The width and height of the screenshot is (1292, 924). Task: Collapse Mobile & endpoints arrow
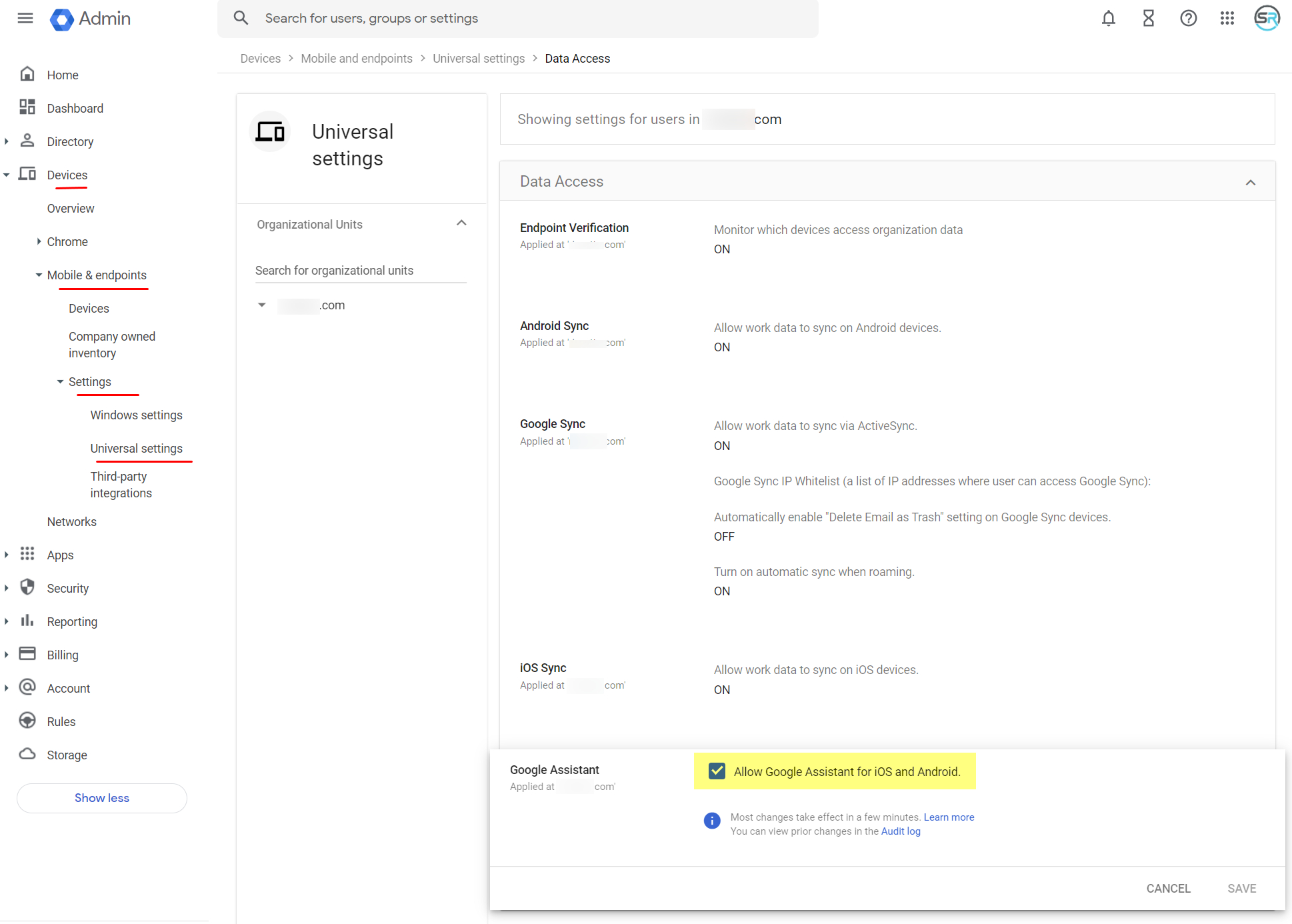click(39, 275)
